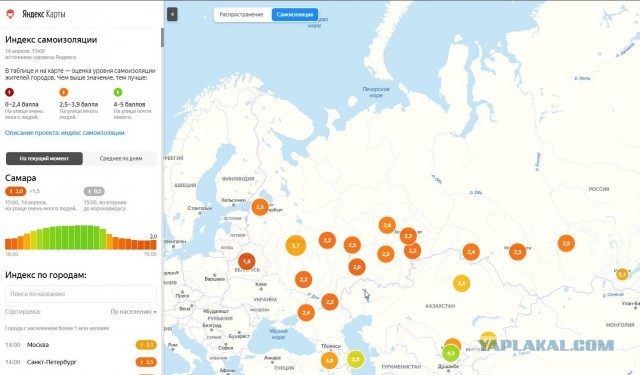Click the КАЗАХСТАН label on the map

tap(440, 306)
